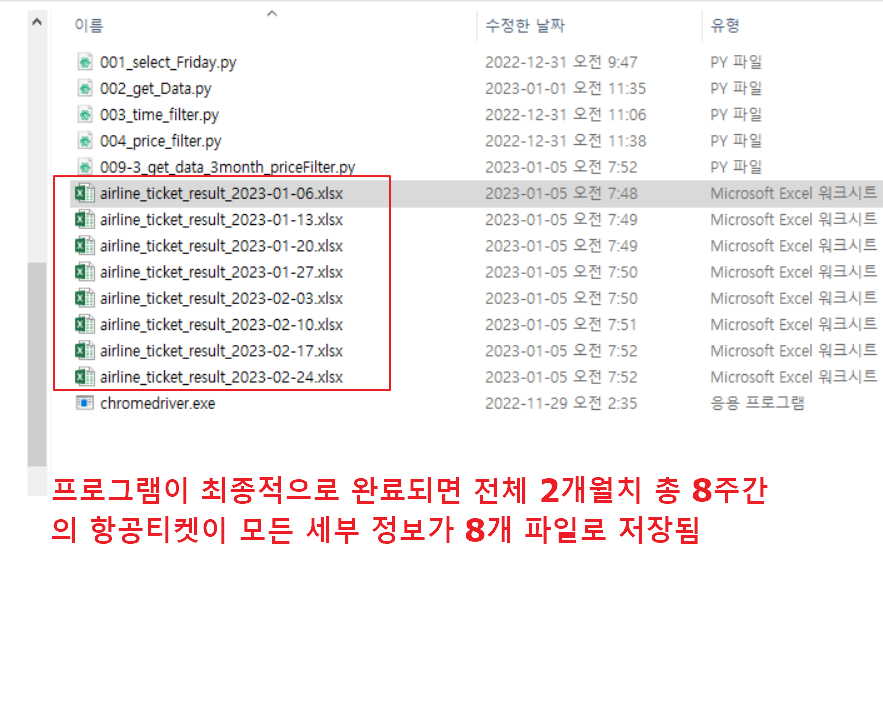Click date 2023-01-05 오전 7:48
The image size is (883, 703).
tap(561, 193)
